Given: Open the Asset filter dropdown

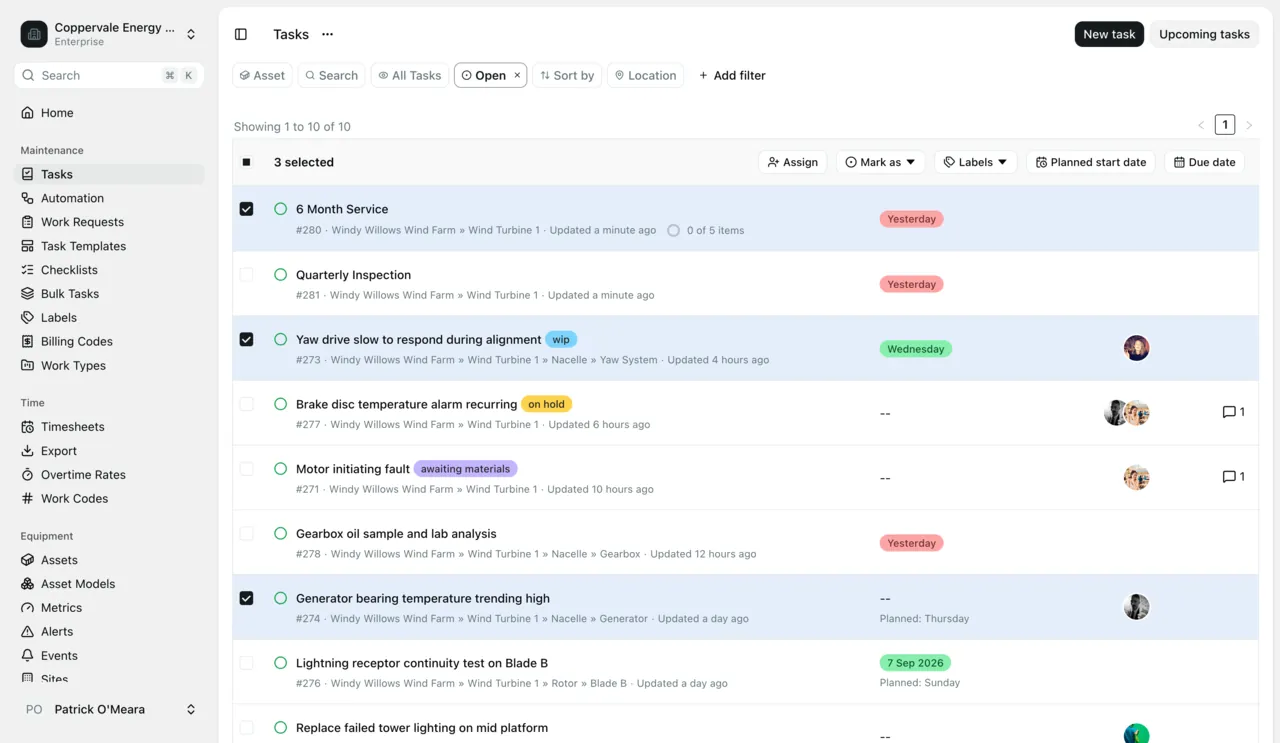Looking at the screenshot, I should tap(262, 75).
